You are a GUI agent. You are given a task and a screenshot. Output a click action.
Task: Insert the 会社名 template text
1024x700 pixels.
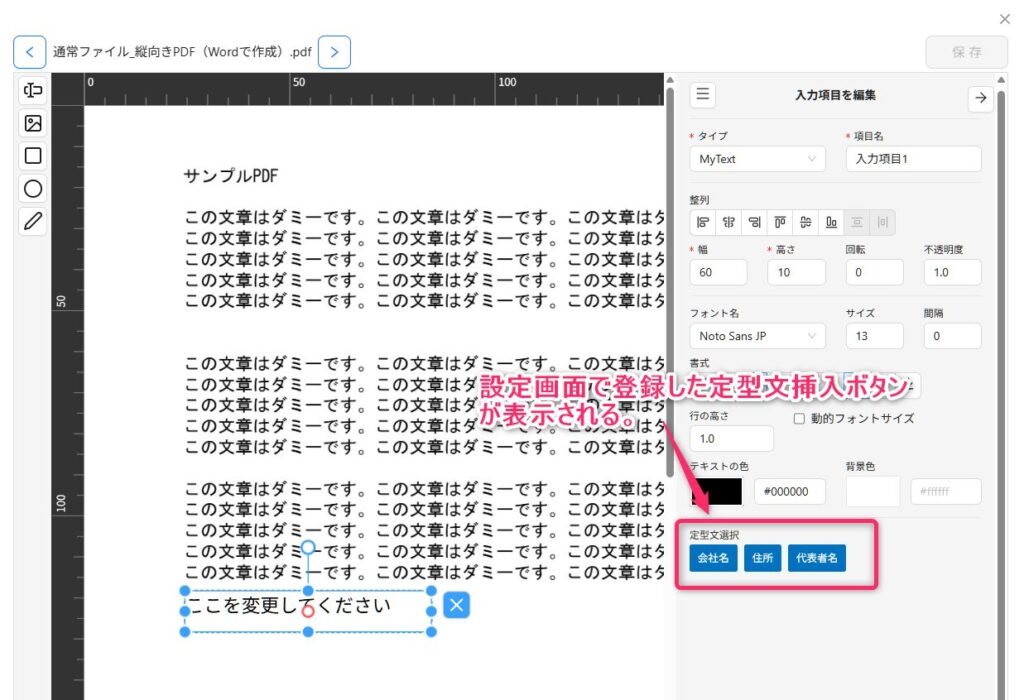(x=713, y=558)
